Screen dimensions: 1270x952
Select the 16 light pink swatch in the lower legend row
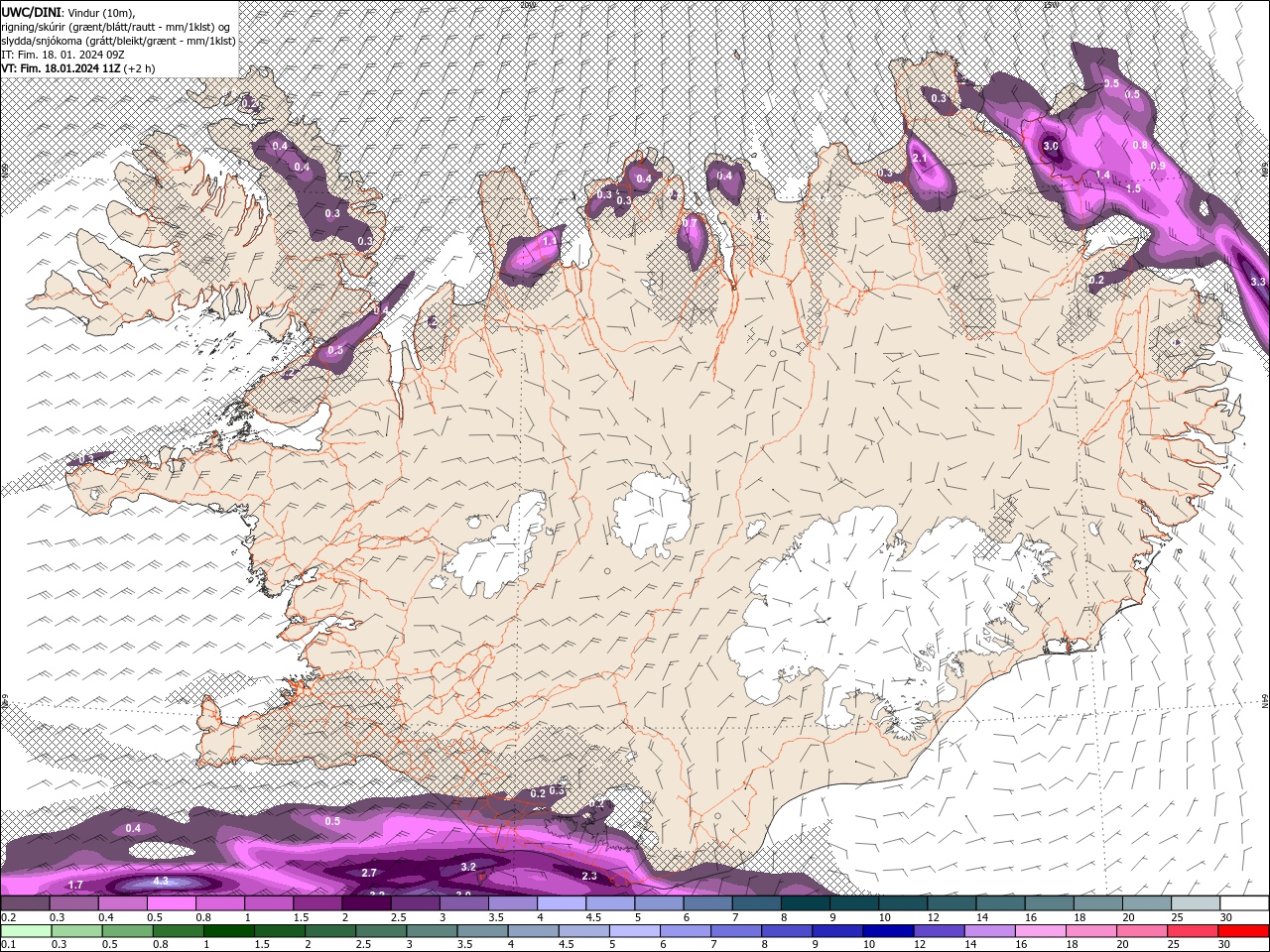(1041, 931)
